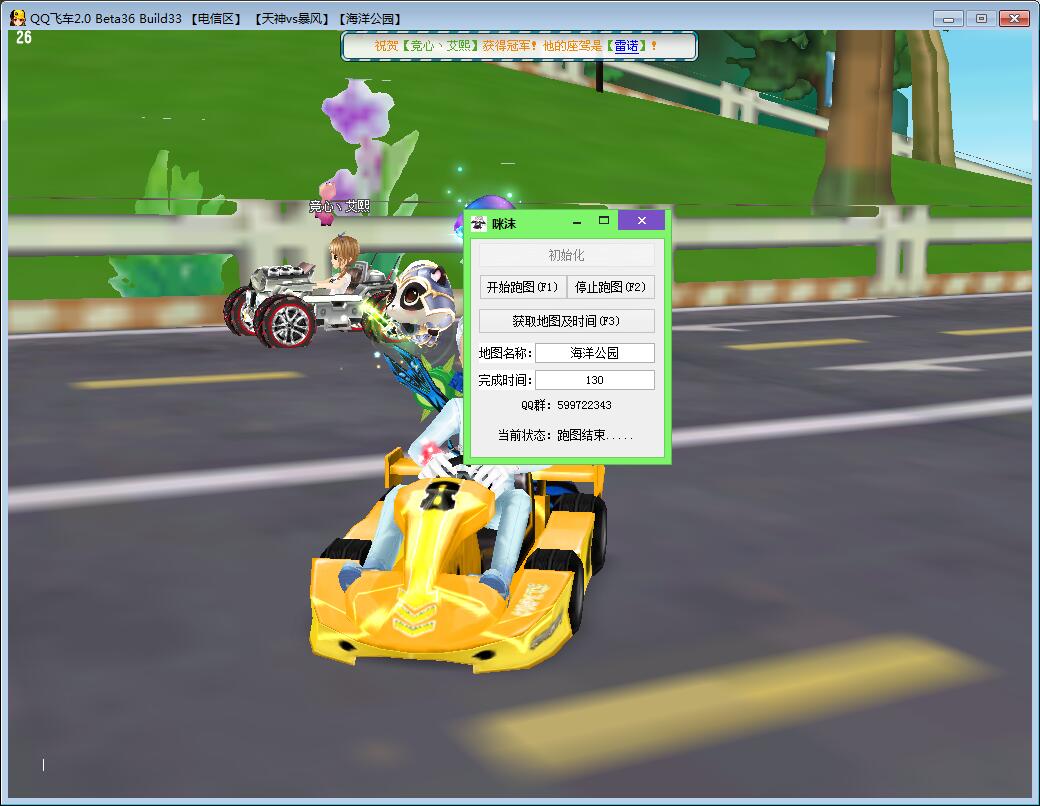Click the 咪沫 window title text
The height and width of the screenshot is (806, 1040).
click(503, 224)
